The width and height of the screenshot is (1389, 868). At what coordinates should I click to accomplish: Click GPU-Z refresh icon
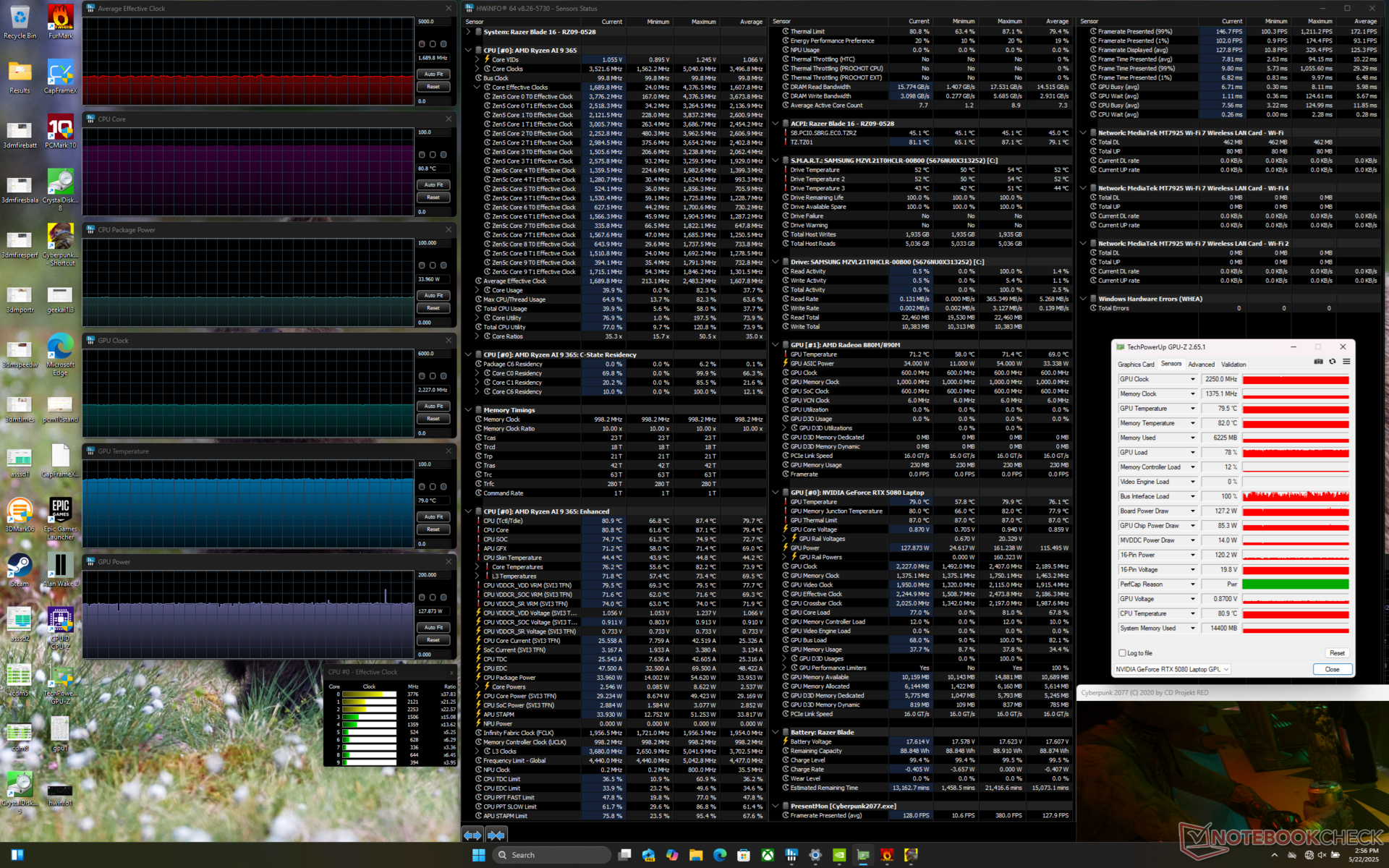[x=1332, y=362]
